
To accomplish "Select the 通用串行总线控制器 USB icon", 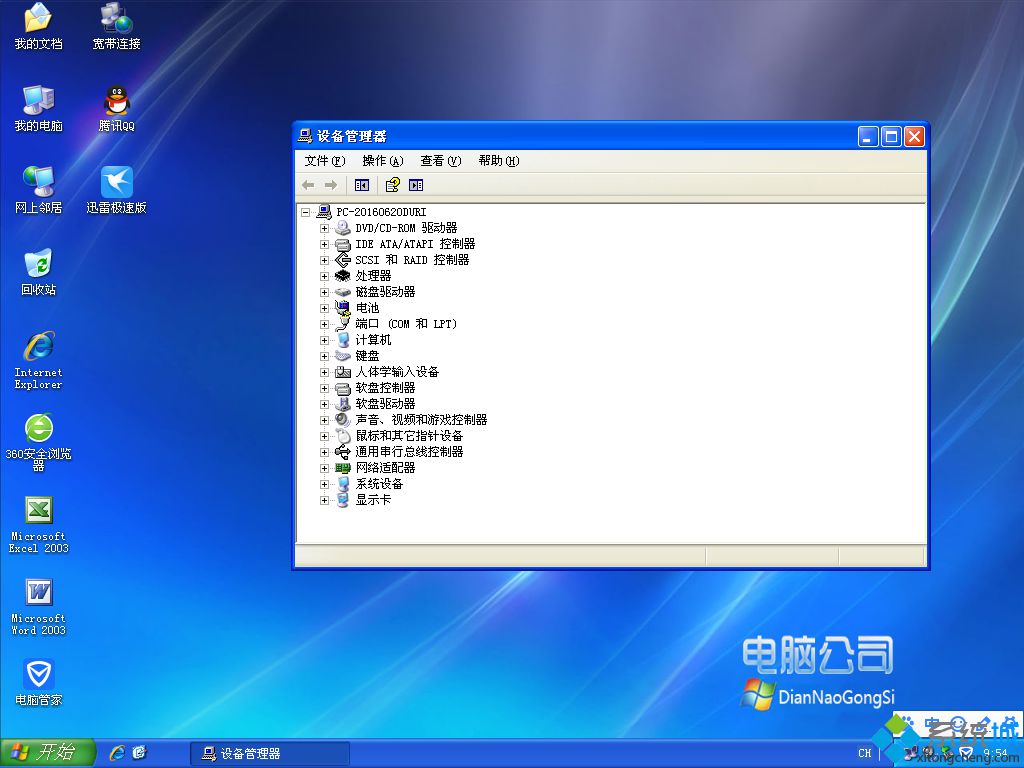I will point(343,452).
